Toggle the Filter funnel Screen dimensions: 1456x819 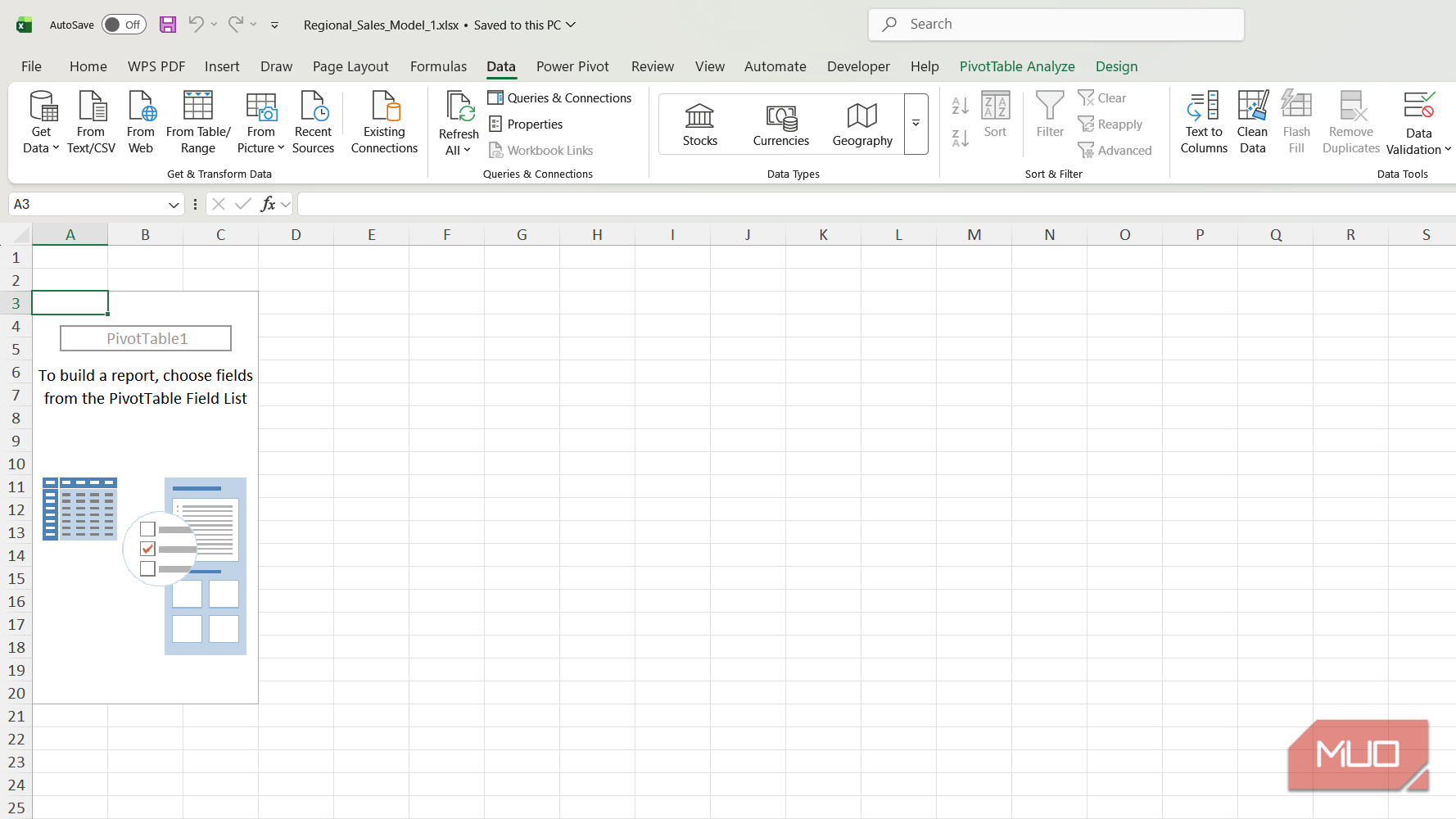pos(1050,115)
